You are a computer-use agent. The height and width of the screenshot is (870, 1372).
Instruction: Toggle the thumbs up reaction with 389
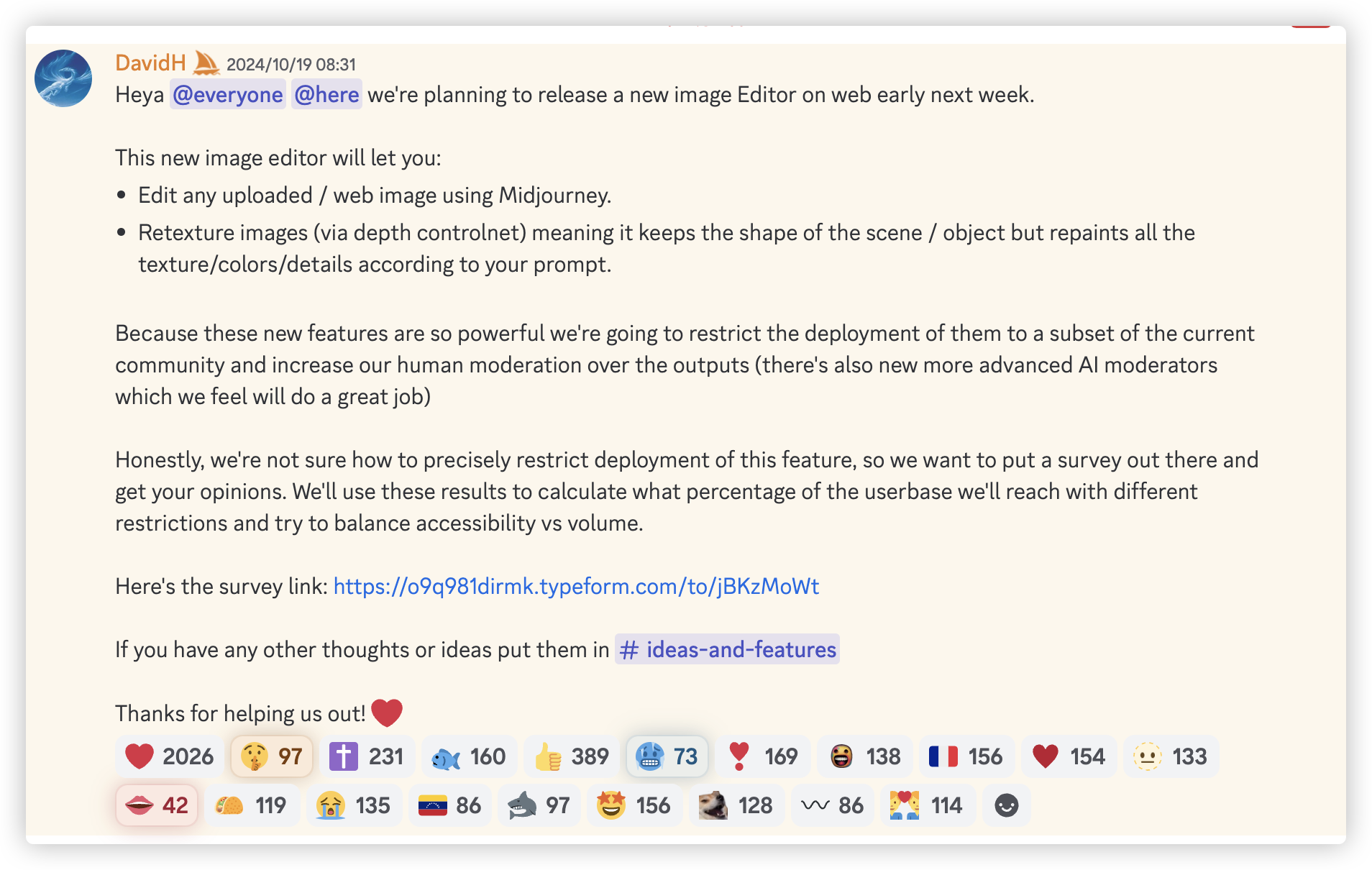coord(572,756)
